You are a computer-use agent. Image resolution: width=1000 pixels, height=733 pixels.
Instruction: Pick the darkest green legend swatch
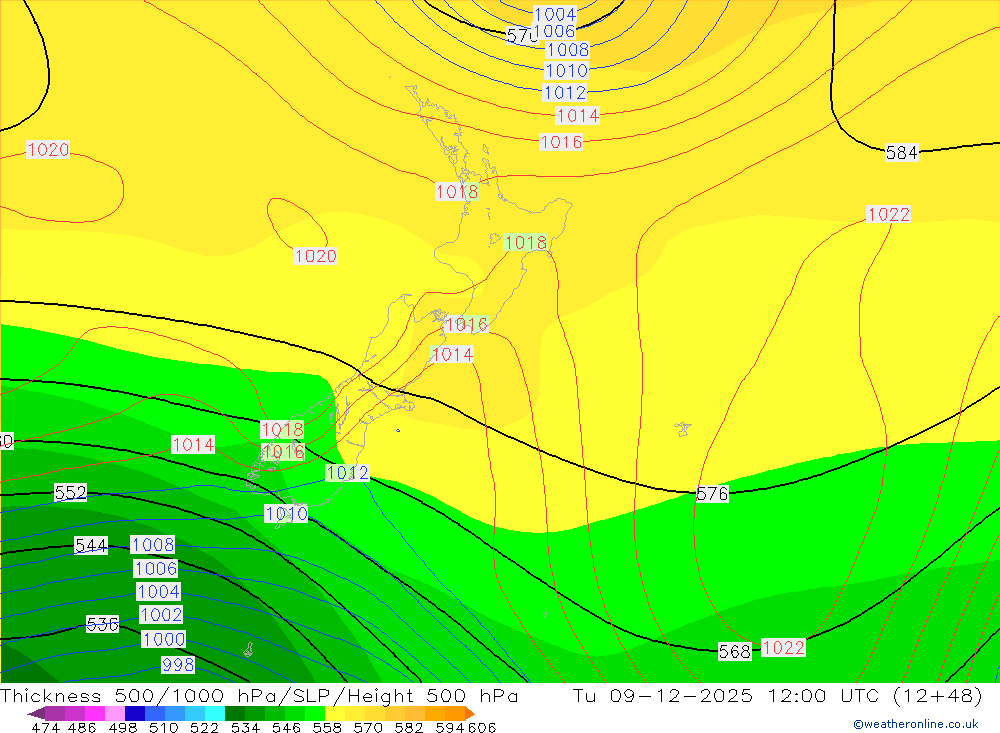(235, 713)
